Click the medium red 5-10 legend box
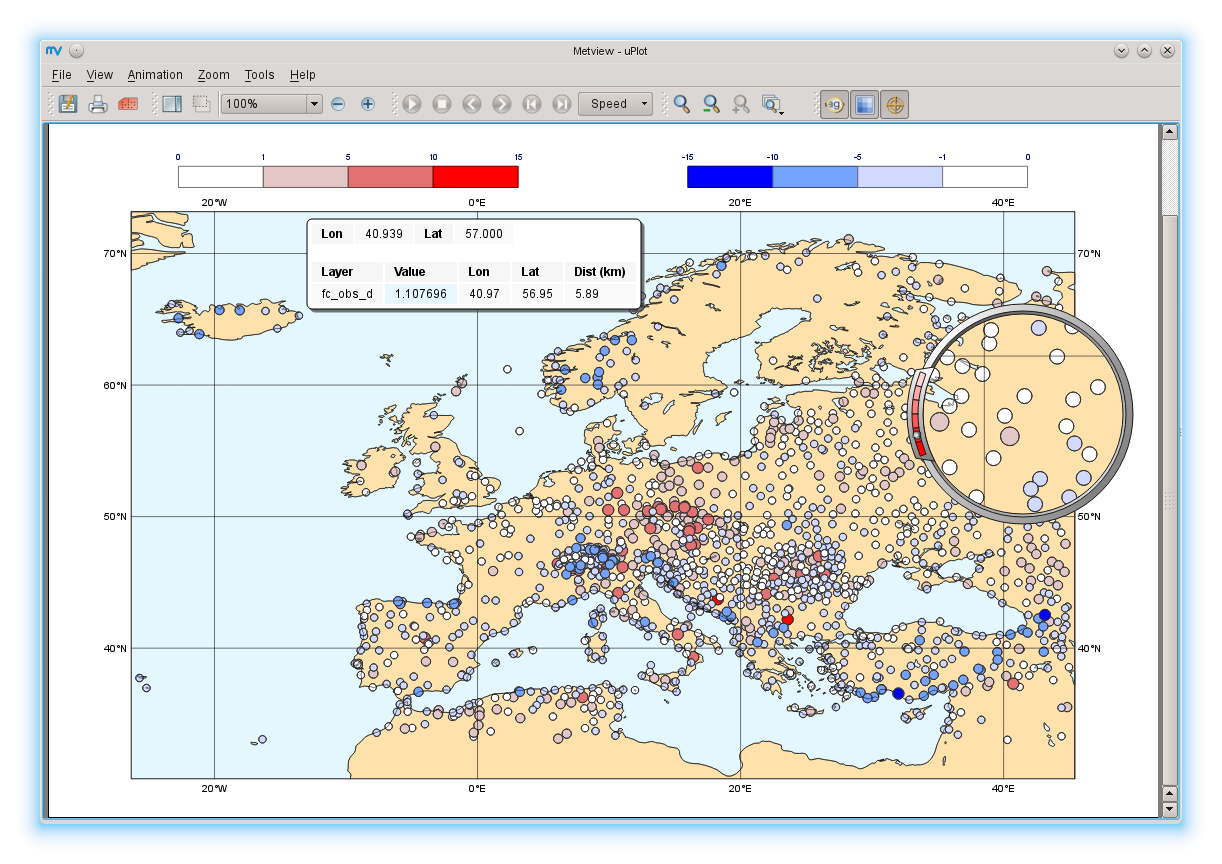Image resolution: width=1222 pixels, height=864 pixels. [390, 177]
